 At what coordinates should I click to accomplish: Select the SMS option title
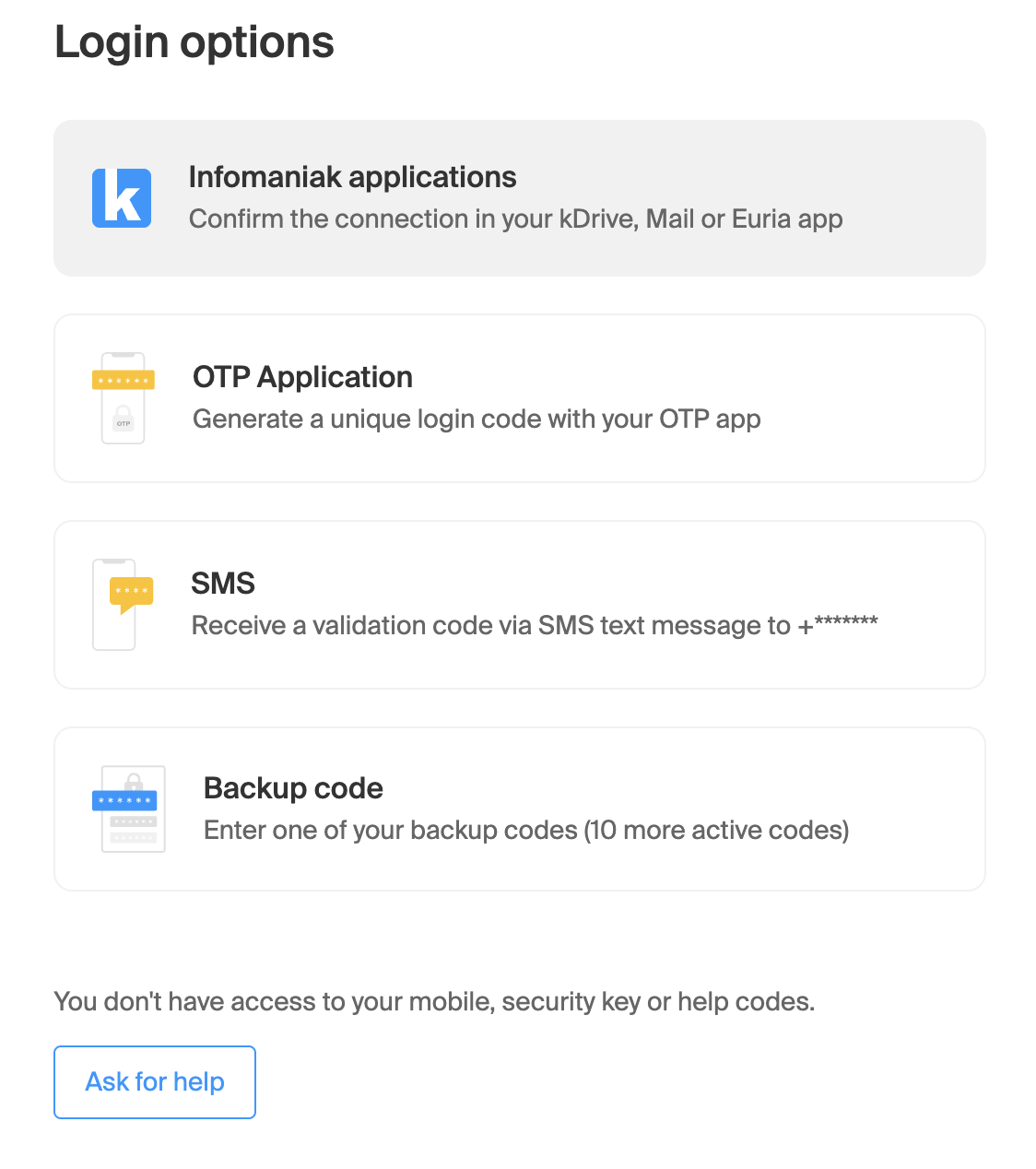[223, 584]
